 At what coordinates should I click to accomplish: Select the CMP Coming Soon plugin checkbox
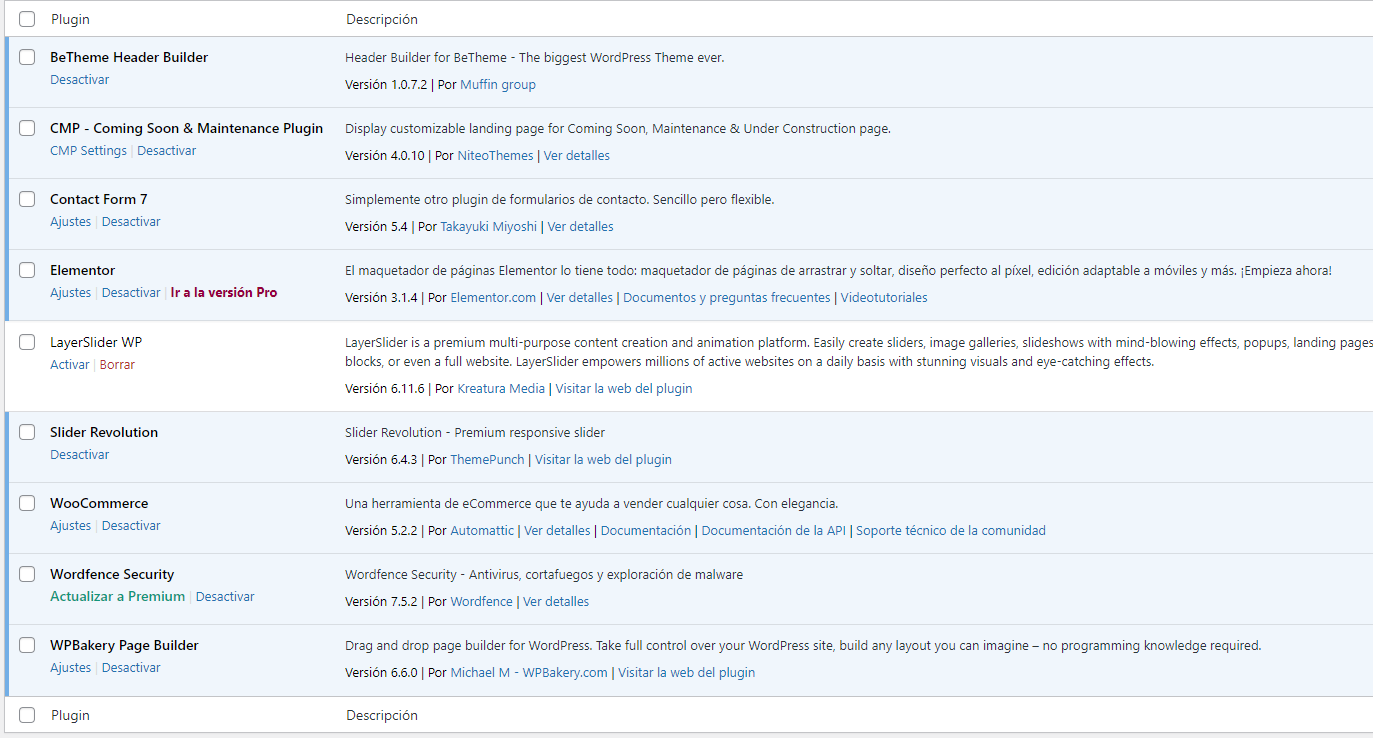pyautogui.click(x=27, y=128)
